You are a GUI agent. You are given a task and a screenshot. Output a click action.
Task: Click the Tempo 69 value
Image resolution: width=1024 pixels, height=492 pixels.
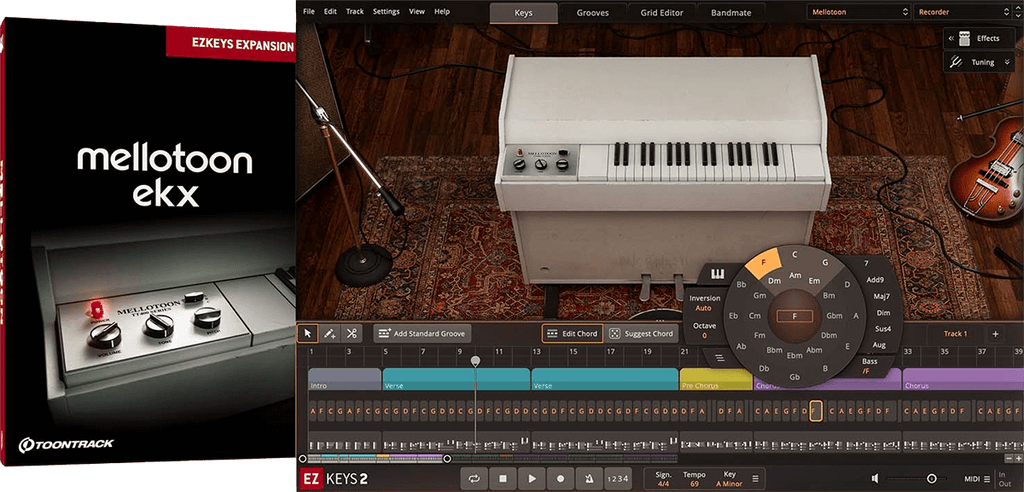click(694, 484)
